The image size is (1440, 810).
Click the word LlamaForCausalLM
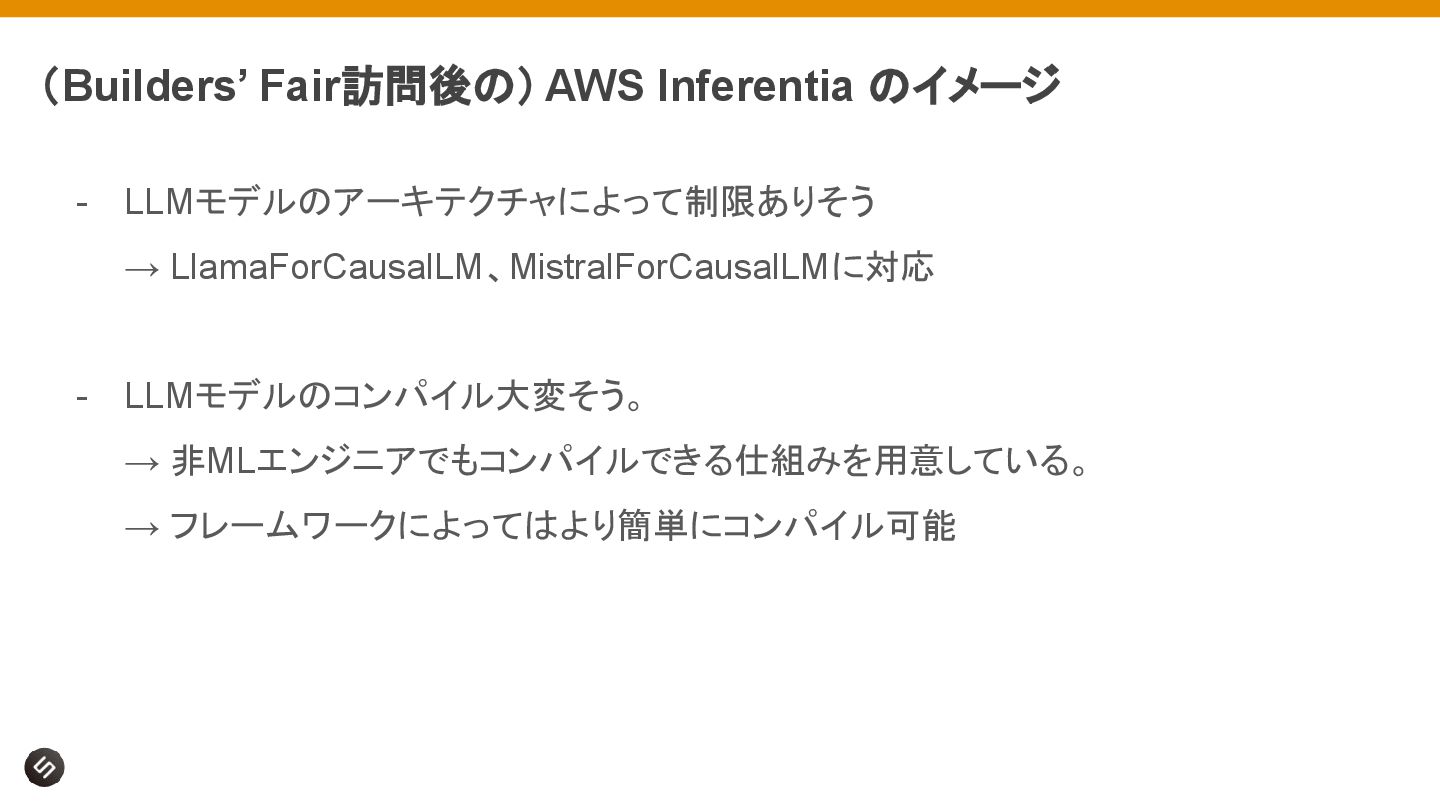[326, 267]
